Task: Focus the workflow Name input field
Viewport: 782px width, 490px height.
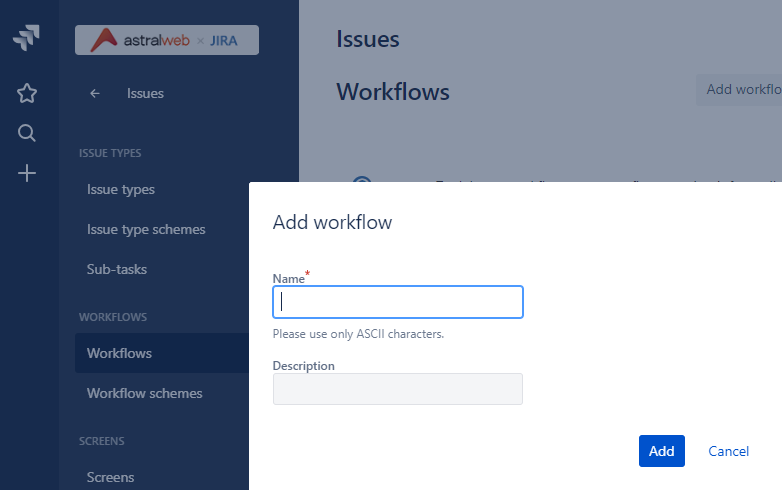Action: [397, 302]
